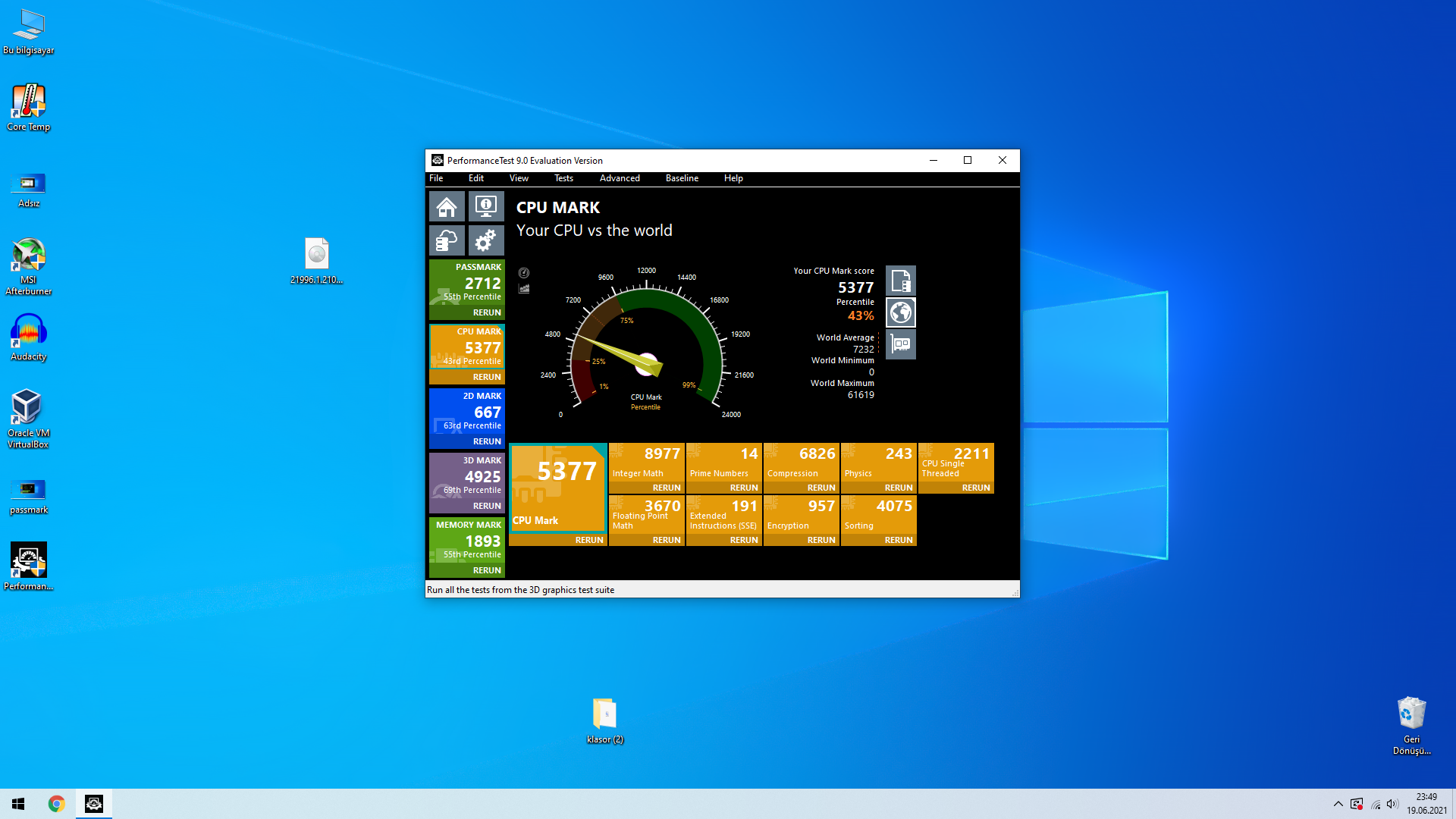1456x819 pixels.
Task: Switch to gauge chart view icon
Action: tap(524, 273)
